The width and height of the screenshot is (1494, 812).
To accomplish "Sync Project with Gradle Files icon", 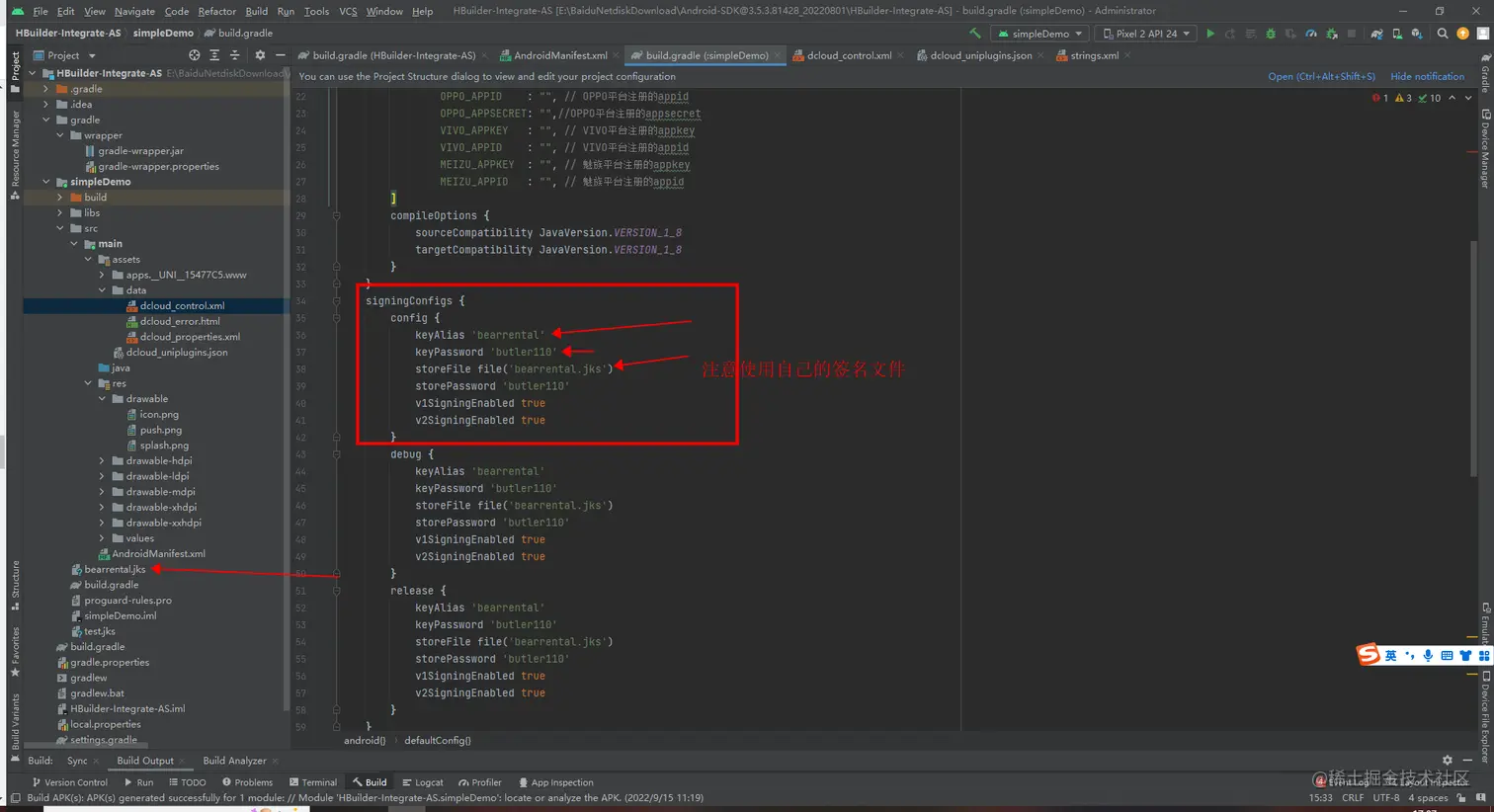I will pos(1376,34).
